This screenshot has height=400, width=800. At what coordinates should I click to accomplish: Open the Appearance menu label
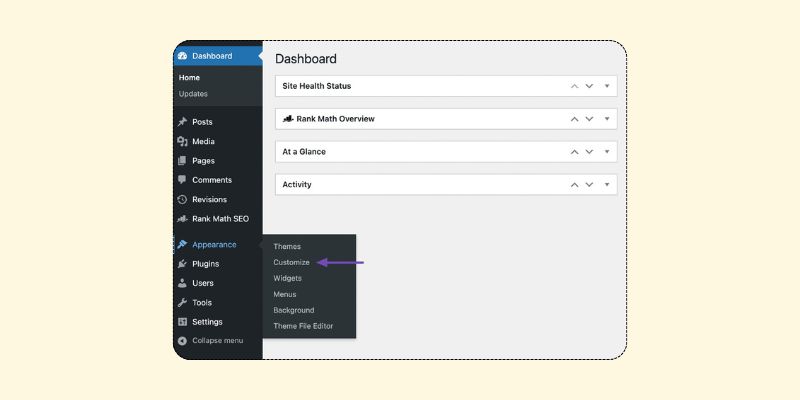214,245
